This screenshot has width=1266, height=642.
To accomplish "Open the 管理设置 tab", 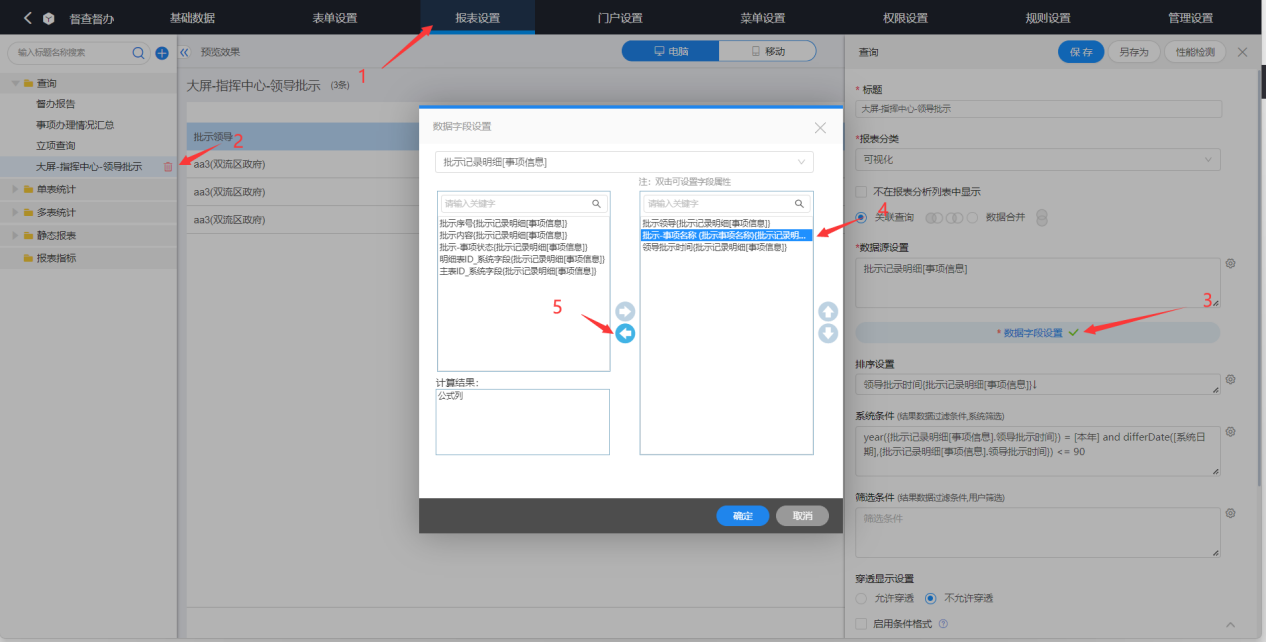I will point(1190,18).
